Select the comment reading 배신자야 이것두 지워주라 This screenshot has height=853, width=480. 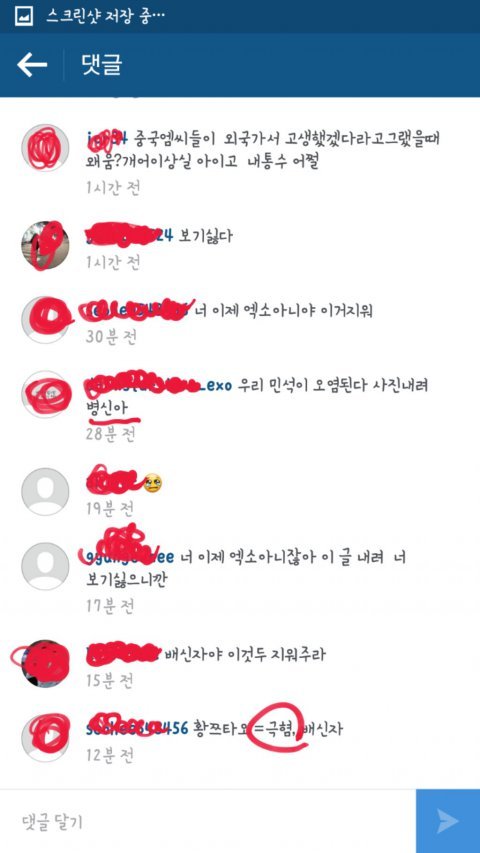point(245,654)
